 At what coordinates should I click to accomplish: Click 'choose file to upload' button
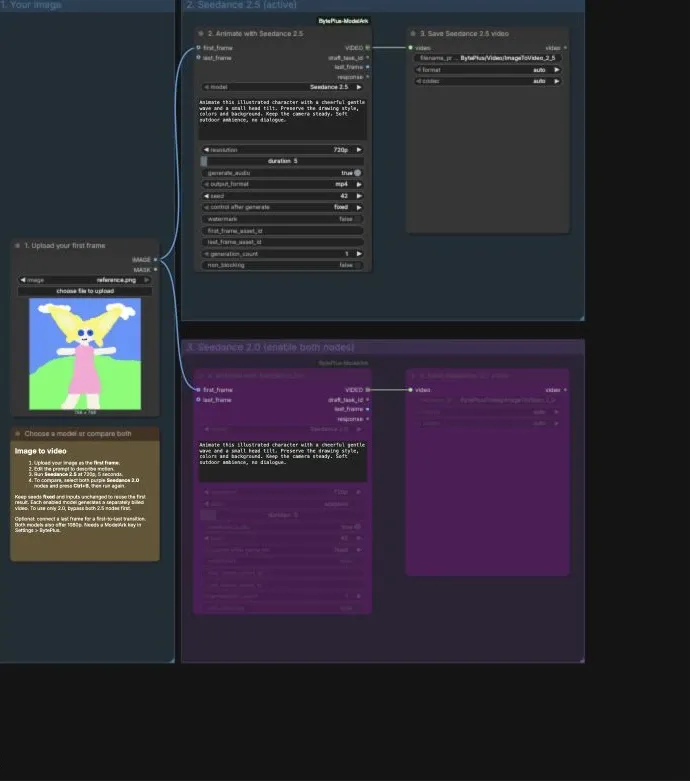(x=85, y=291)
